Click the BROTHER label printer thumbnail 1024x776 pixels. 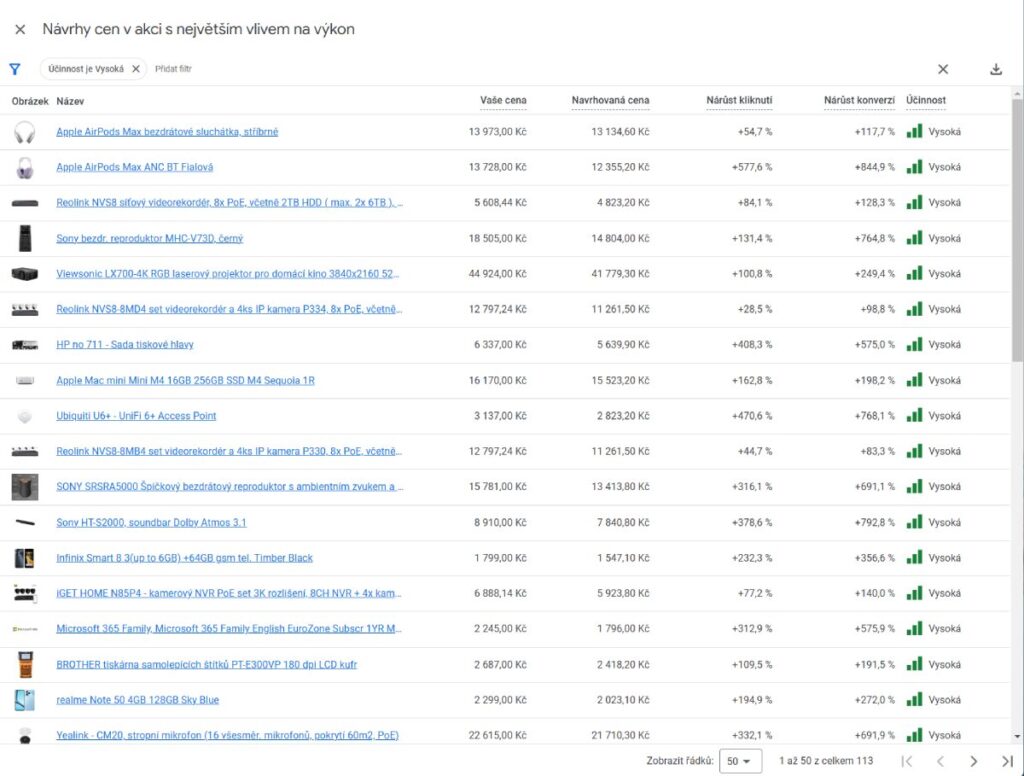coord(25,664)
